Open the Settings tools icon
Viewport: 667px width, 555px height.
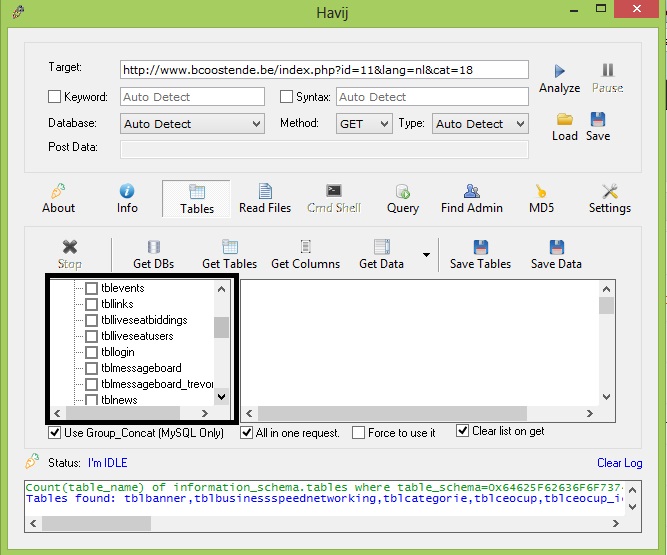610,191
